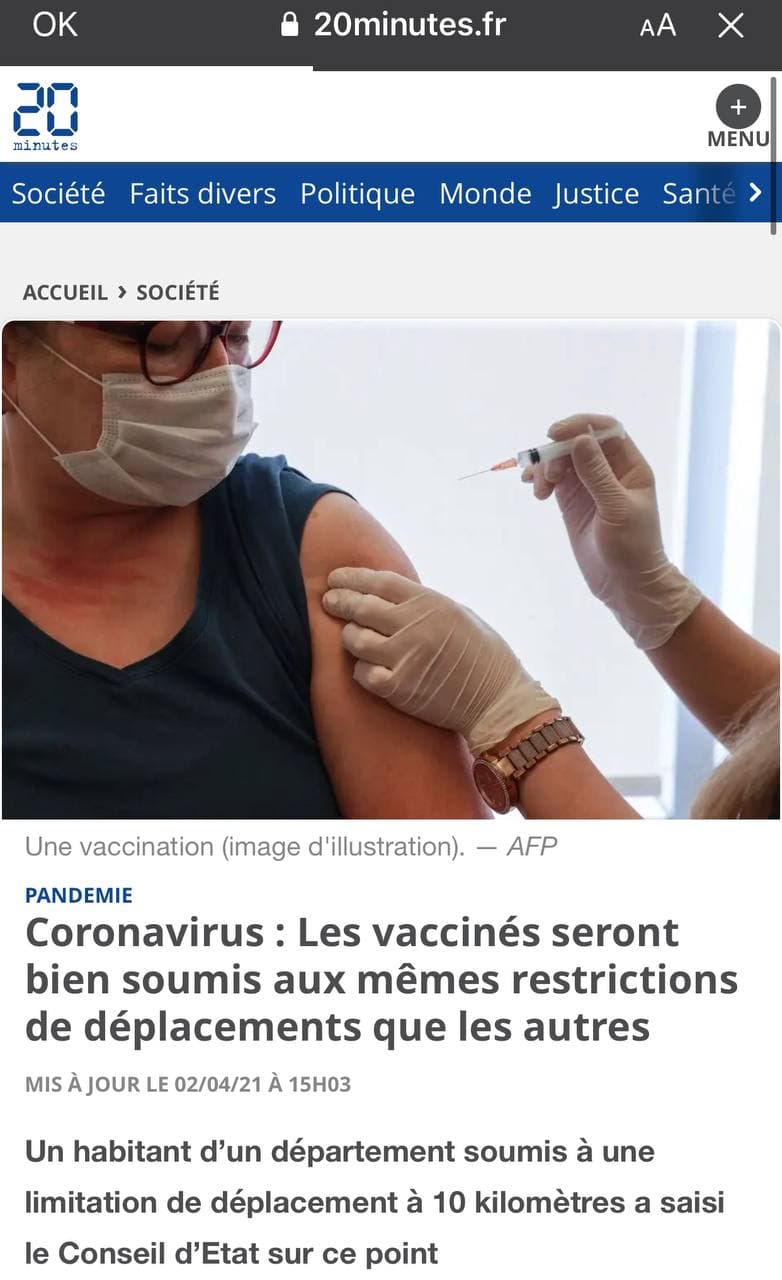
Task: Click the ACCUEIL breadcrumb link
Action: click(x=65, y=292)
